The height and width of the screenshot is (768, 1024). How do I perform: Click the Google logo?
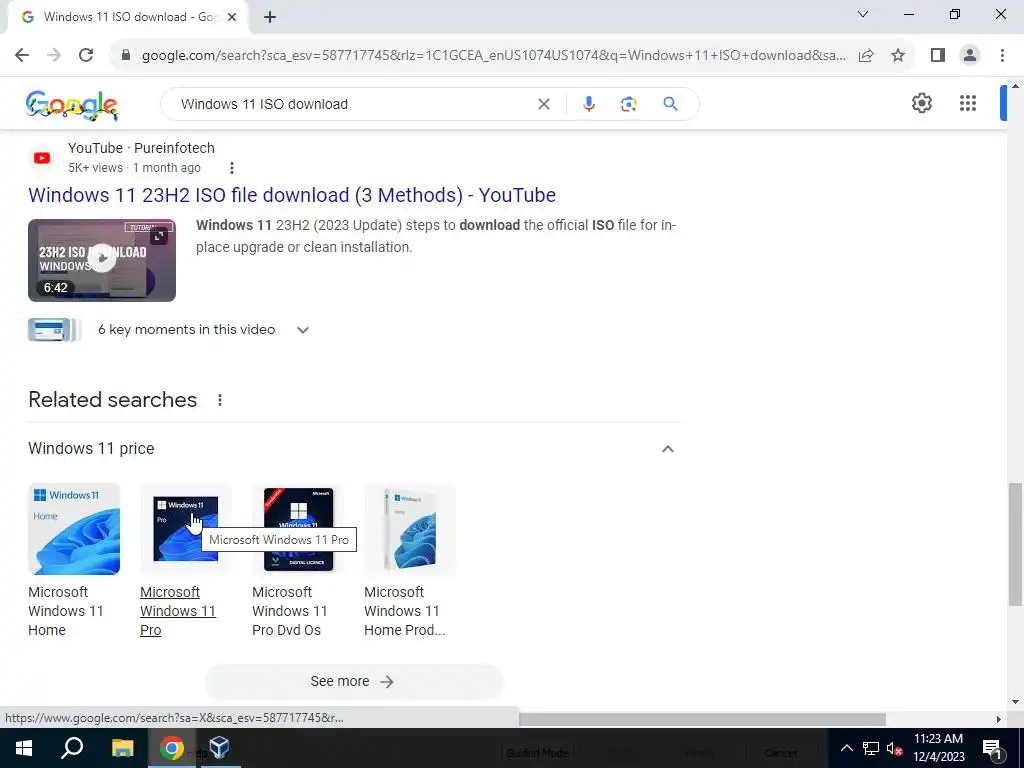[72, 104]
